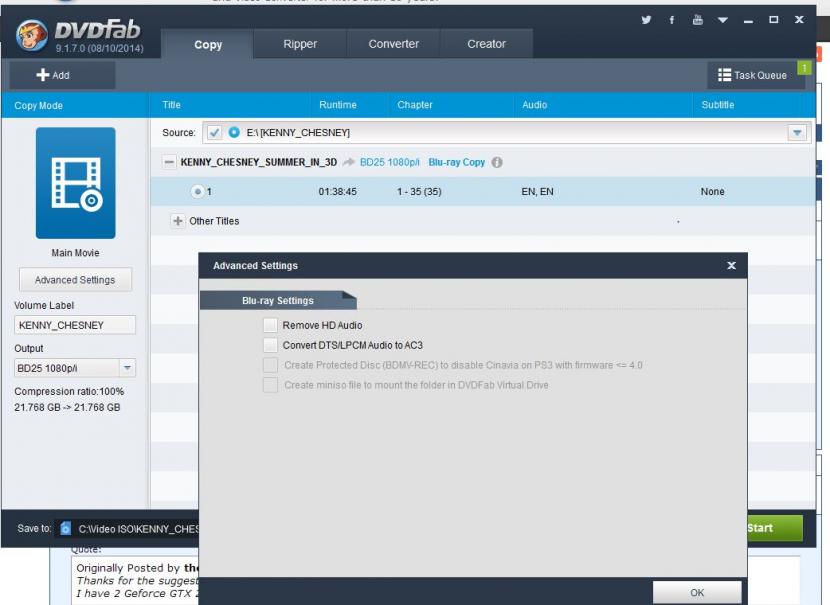This screenshot has width=830, height=605.
Task: Switch to the Copy tab
Action: (x=208, y=44)
